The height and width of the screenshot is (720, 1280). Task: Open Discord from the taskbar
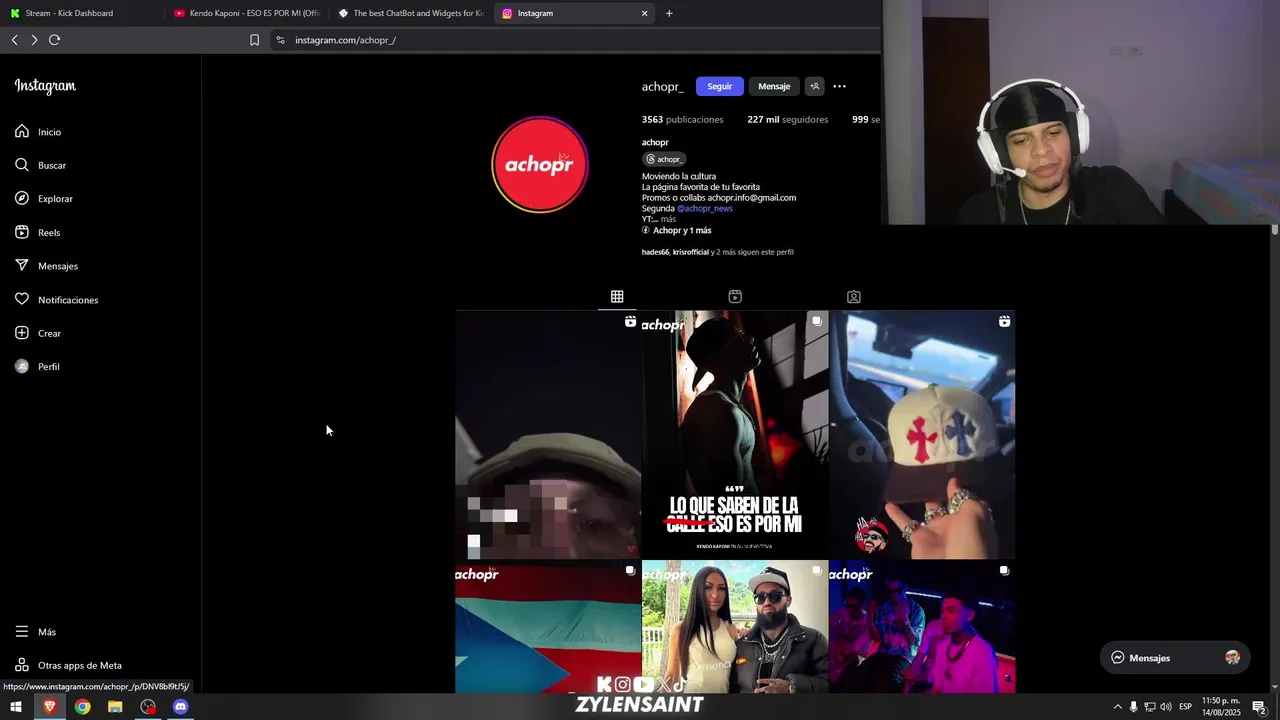[180, 707]
